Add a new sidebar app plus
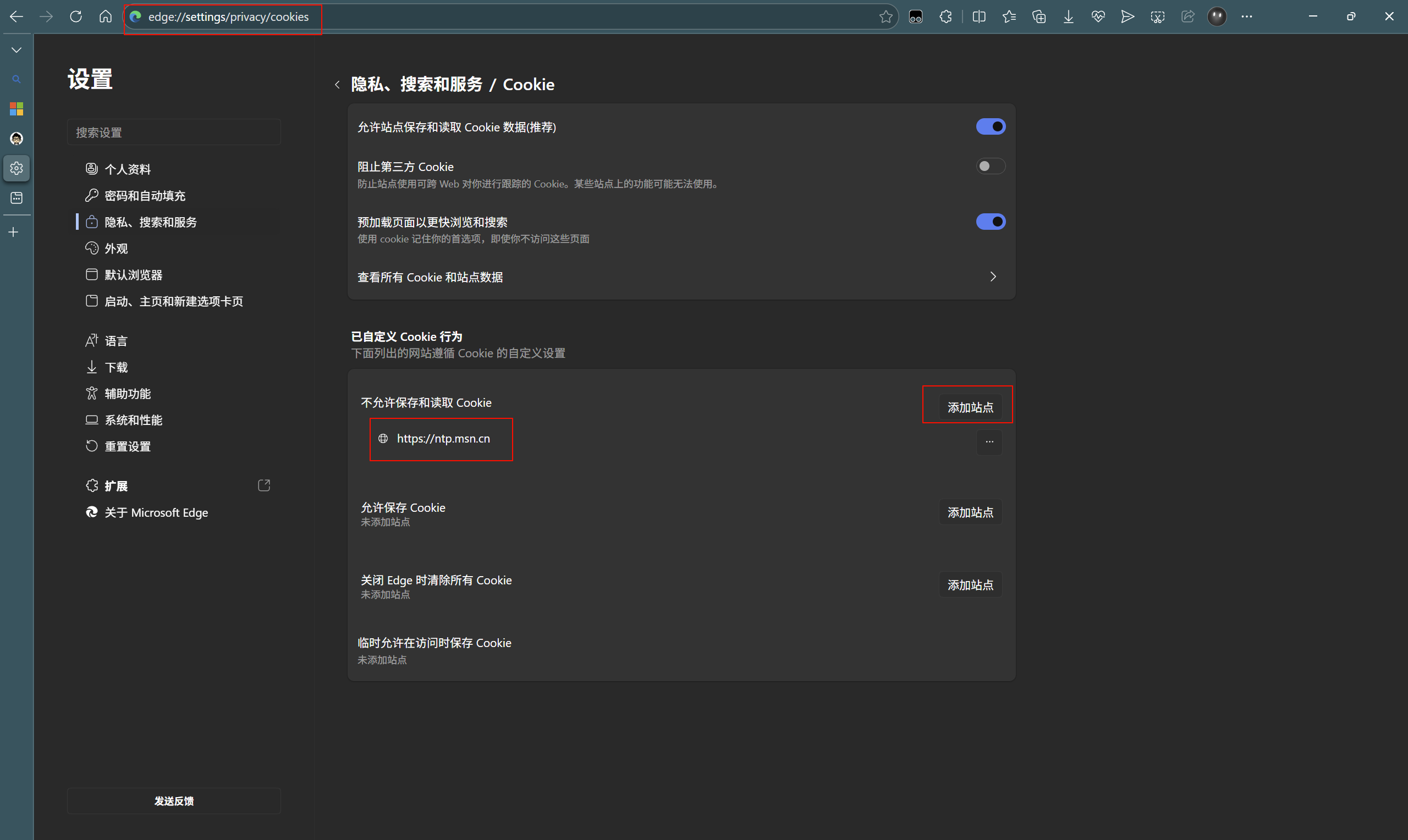The width and height of the screenshot is (1408, 840). point(14,232)
